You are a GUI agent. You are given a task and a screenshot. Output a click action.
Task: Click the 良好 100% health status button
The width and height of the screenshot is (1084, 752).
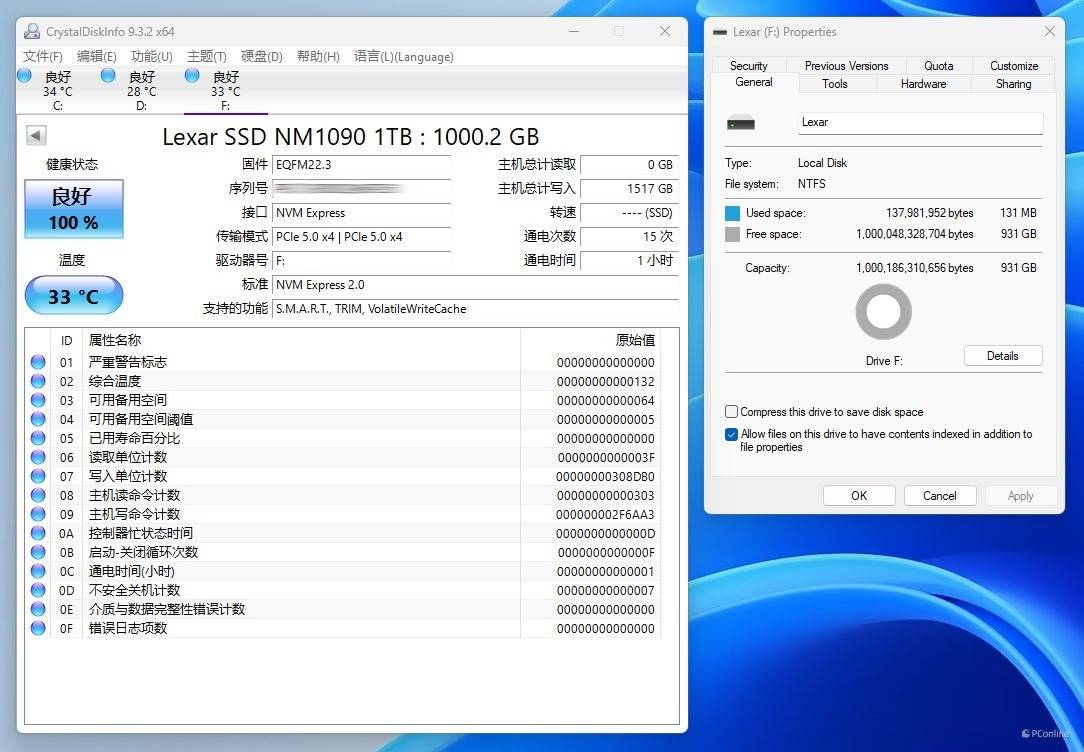tap(74, 209)
